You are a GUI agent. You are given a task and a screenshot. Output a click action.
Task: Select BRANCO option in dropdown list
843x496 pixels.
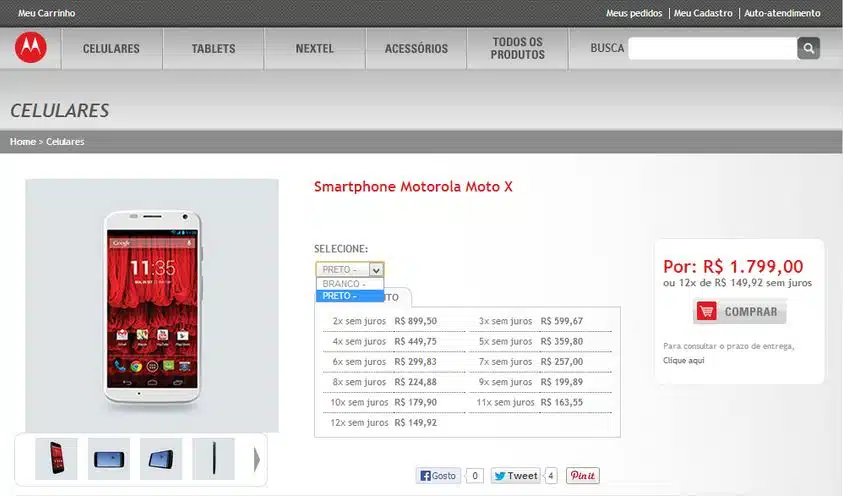349,284
